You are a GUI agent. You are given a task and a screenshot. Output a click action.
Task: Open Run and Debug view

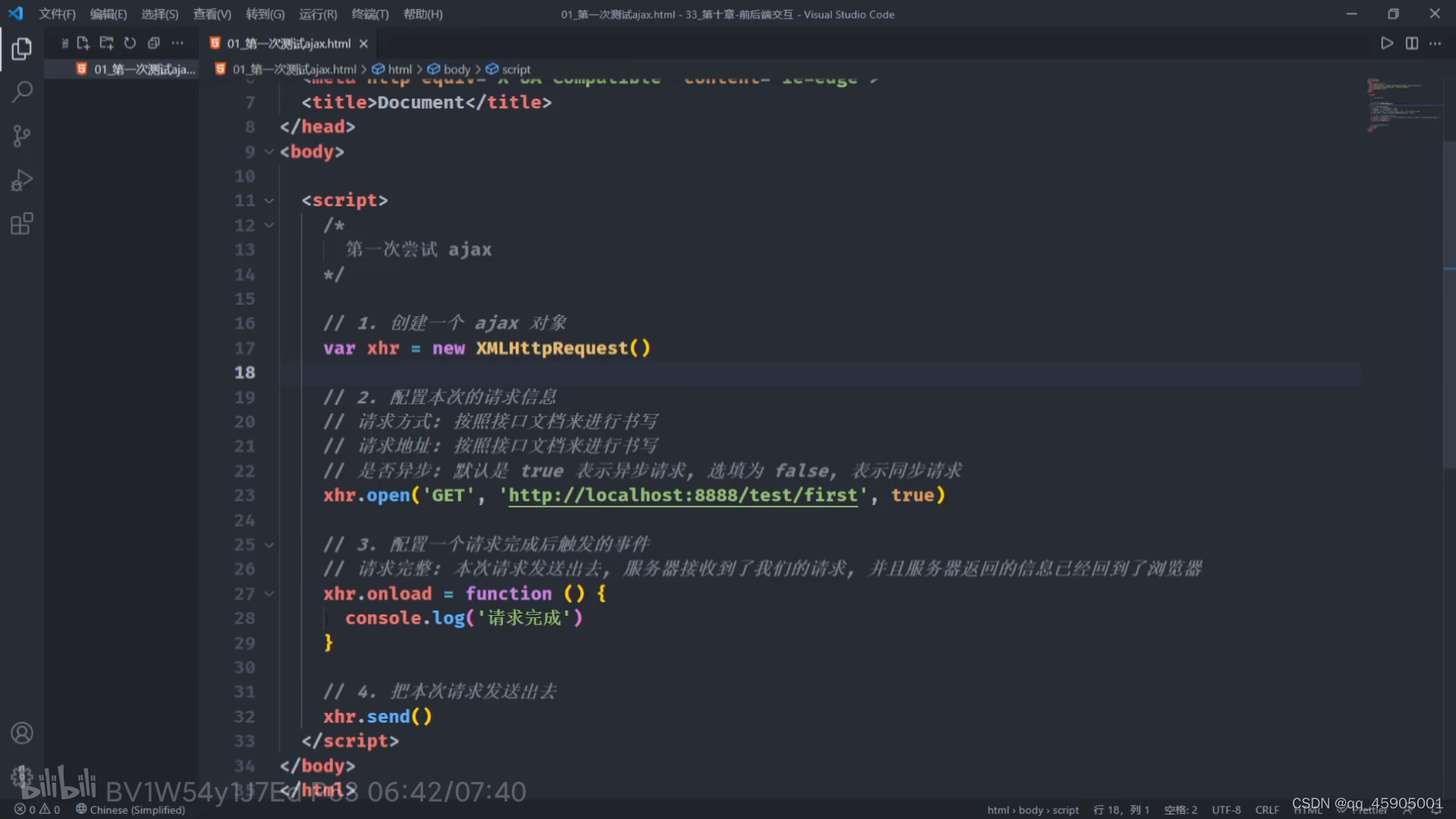click(x=22, y=180)
